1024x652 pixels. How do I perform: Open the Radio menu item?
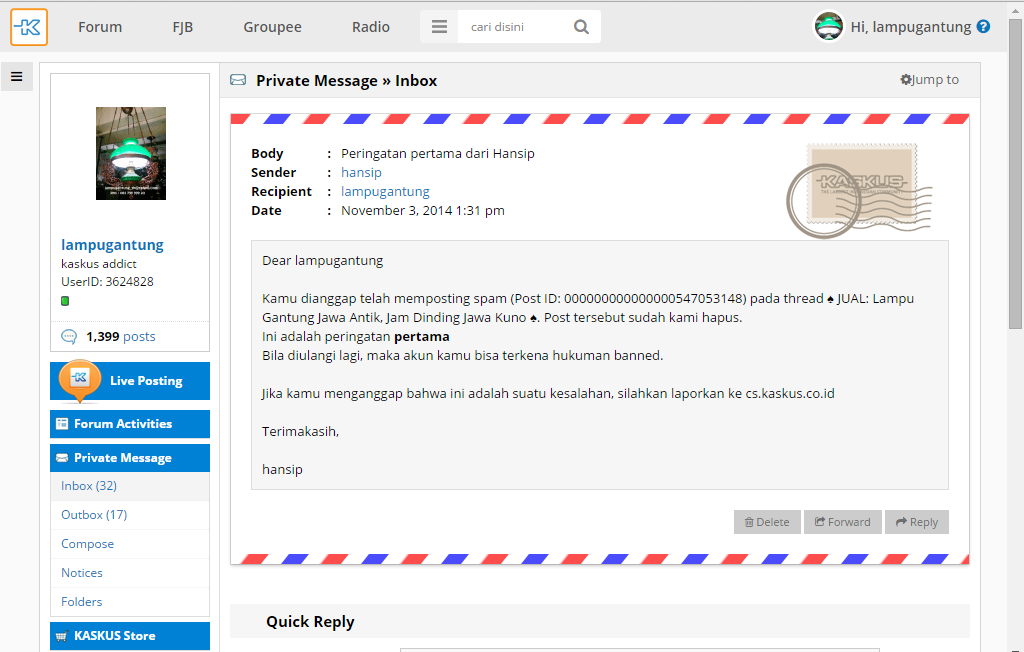pos(371,27)
